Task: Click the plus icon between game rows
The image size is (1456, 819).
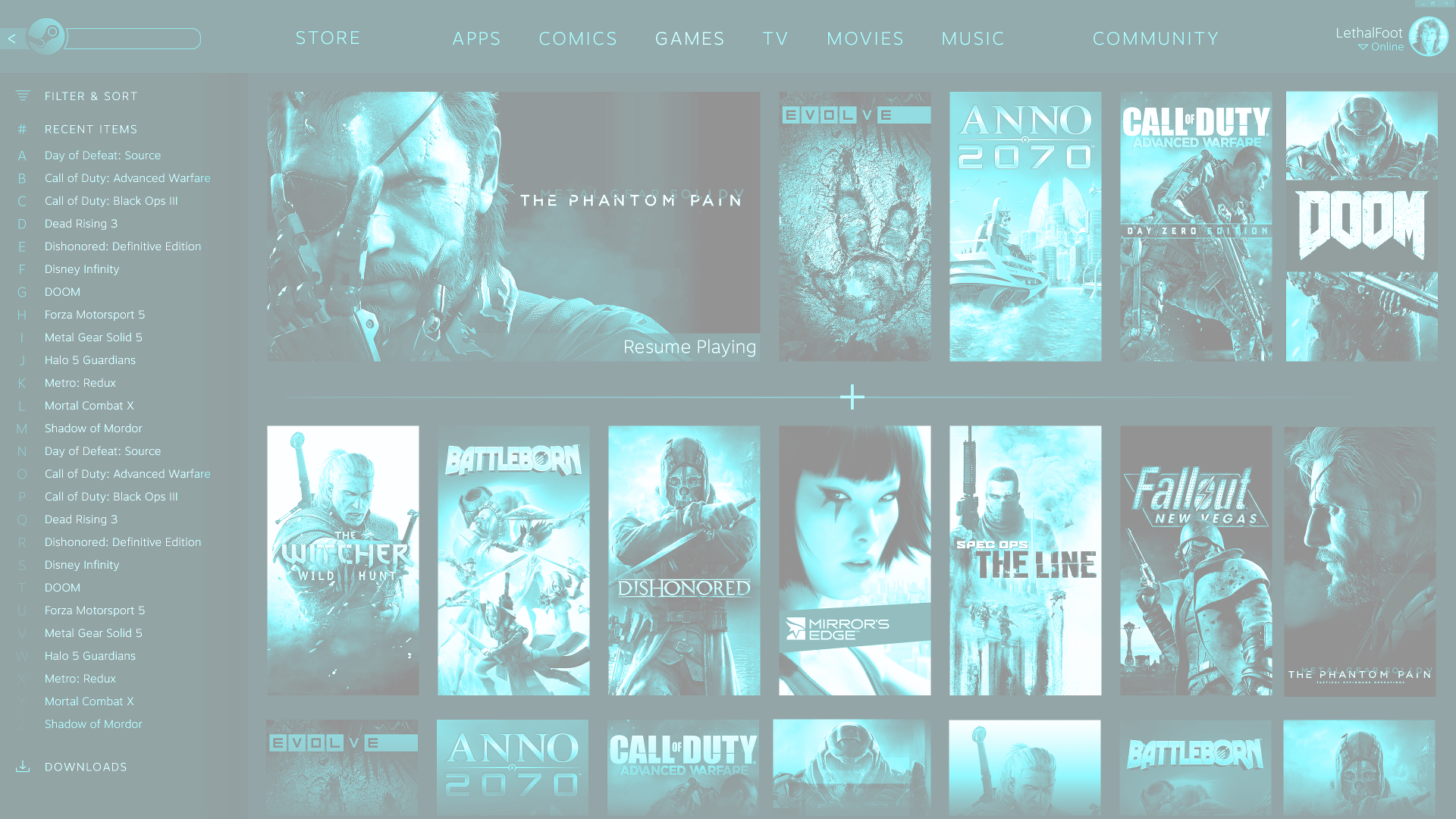Action: pyautogui.click(x=852, y=398)
